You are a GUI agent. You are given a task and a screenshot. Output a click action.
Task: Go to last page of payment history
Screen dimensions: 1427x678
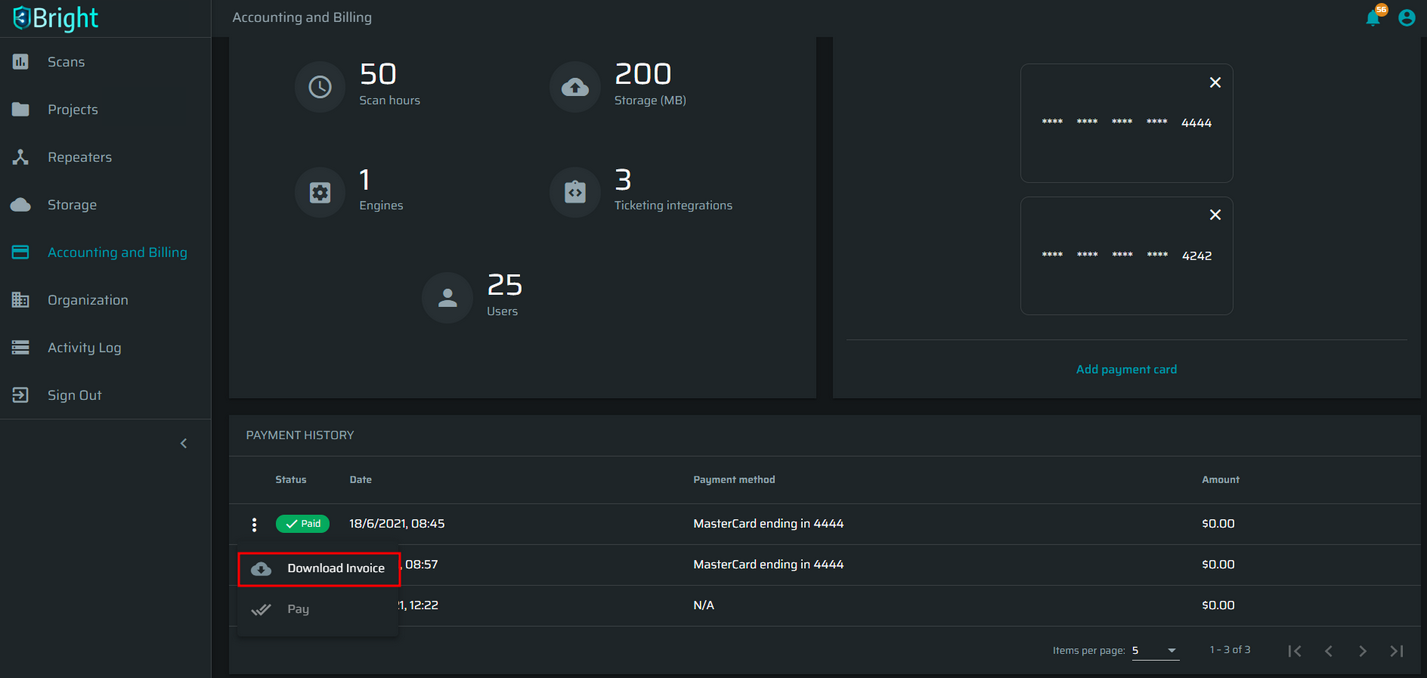(1397, 651)
